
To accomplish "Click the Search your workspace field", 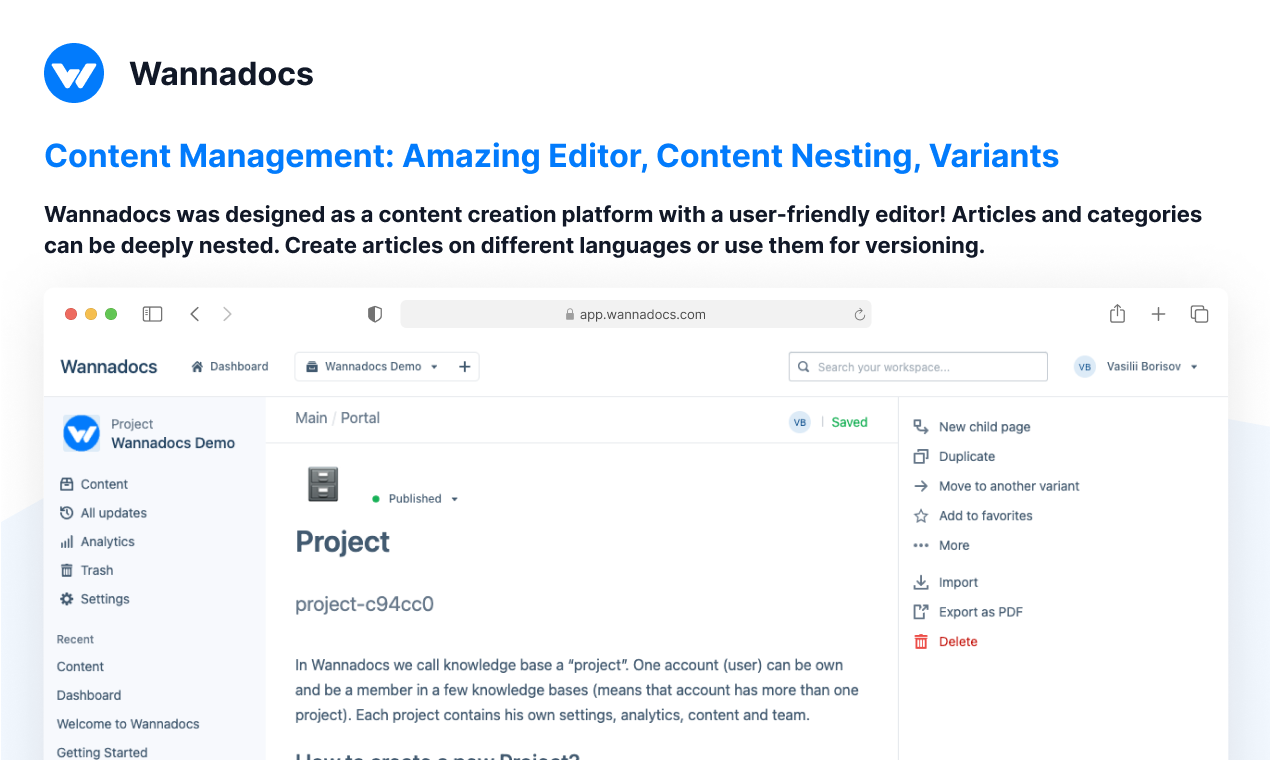I will (918, 367).
